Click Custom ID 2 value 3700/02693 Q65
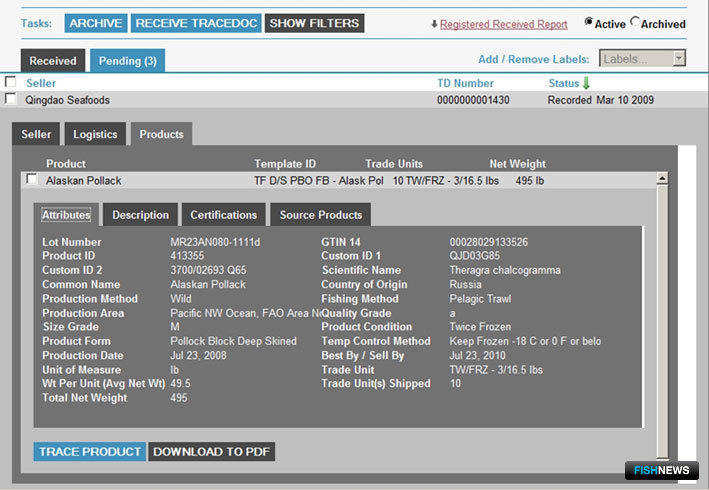 click(x=208, y=270)
